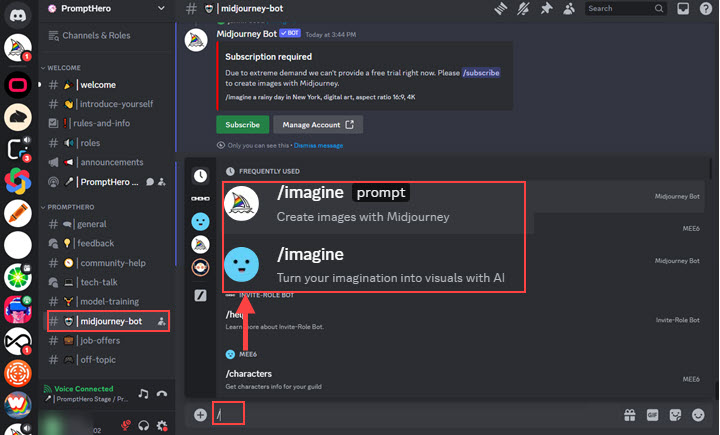Image resolution: width=720 pixels, height=435 pixels.
Task: Select MEE6 /imagine command
Action: pyautogui.click(x=374, y=264)
